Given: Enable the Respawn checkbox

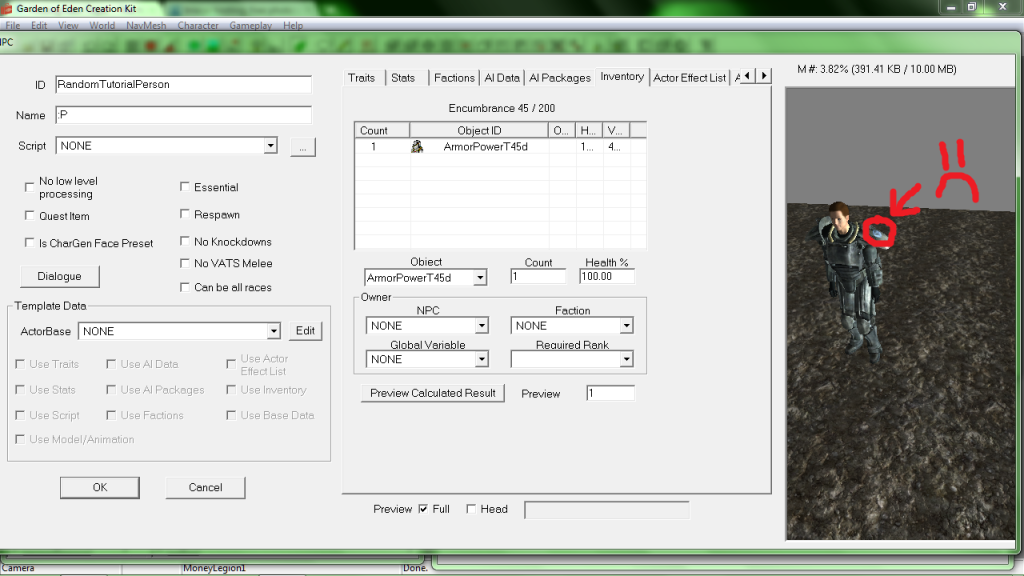Looking at the screenshot, I should point(185,214).
